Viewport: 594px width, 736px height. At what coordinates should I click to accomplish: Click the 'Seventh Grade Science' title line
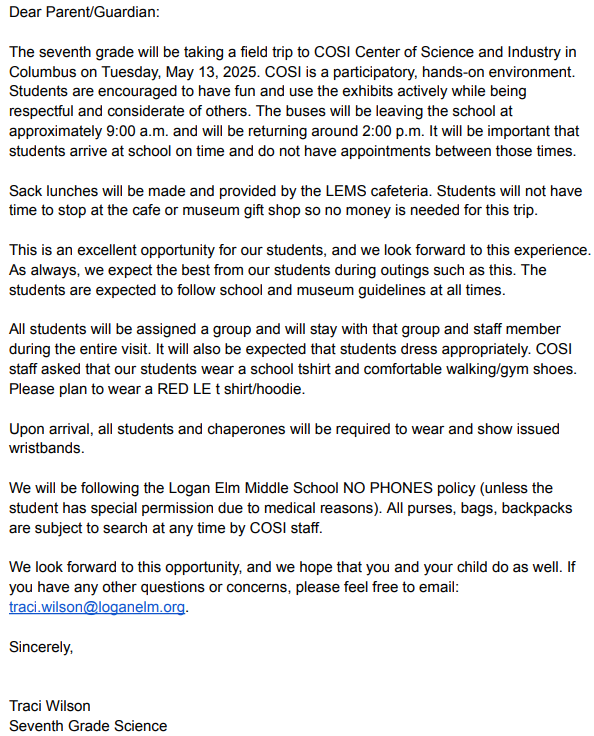coord(88,726)
